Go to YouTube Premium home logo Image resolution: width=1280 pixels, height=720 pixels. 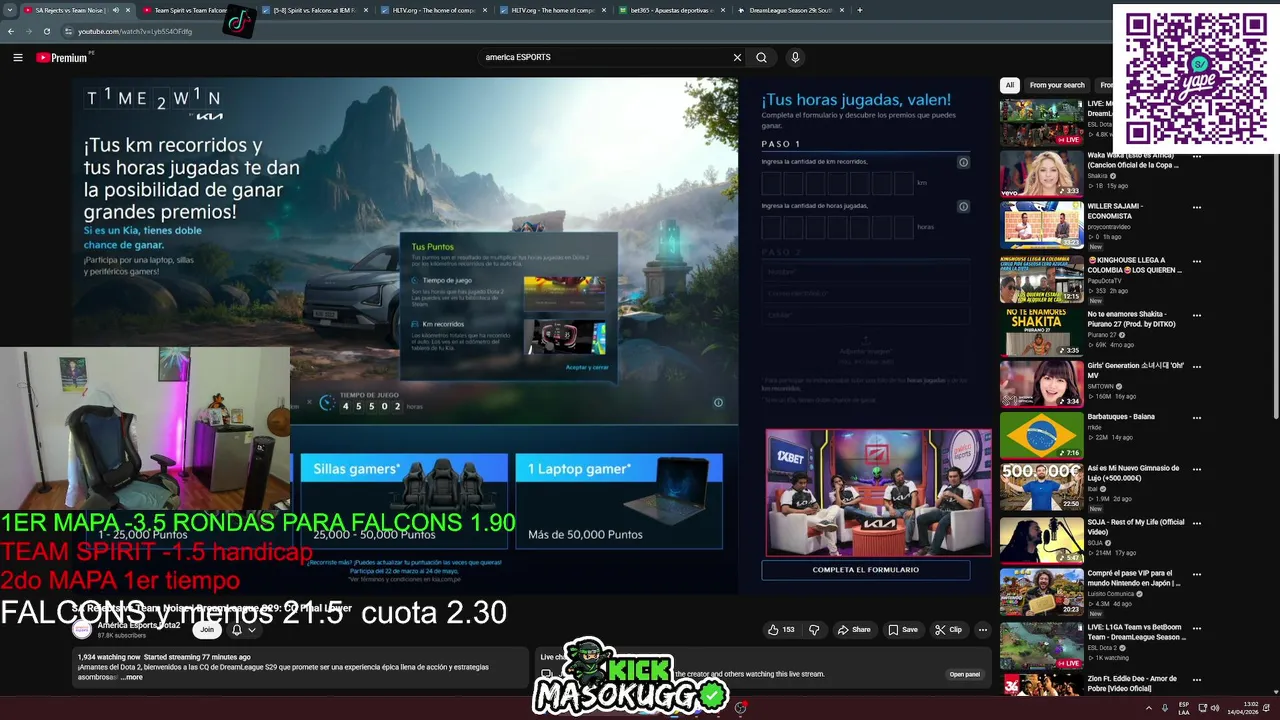63,57
